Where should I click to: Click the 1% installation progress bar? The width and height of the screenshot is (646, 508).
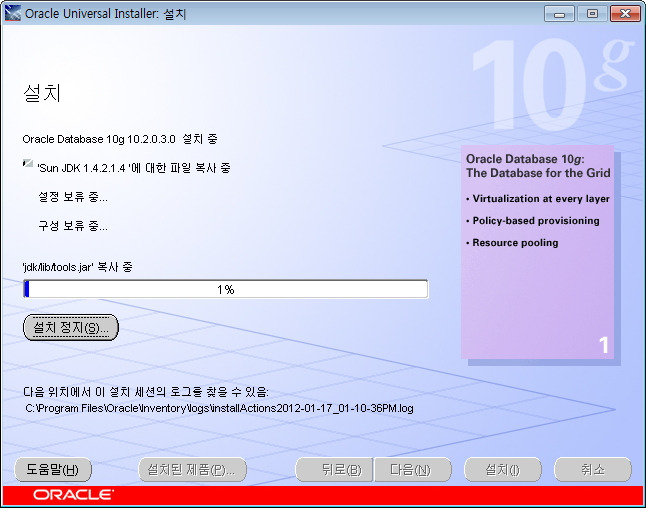[x=226, y=289]
